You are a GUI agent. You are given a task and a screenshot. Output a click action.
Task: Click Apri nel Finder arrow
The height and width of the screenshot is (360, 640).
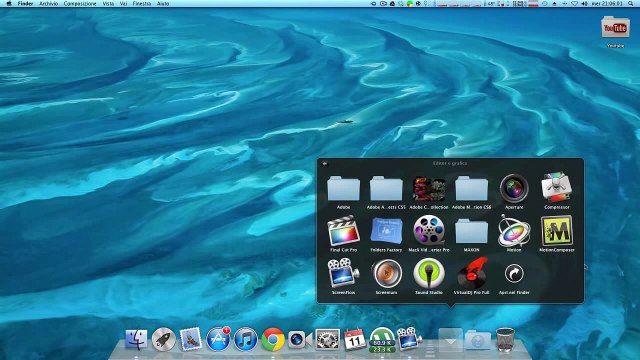[514, 273]
